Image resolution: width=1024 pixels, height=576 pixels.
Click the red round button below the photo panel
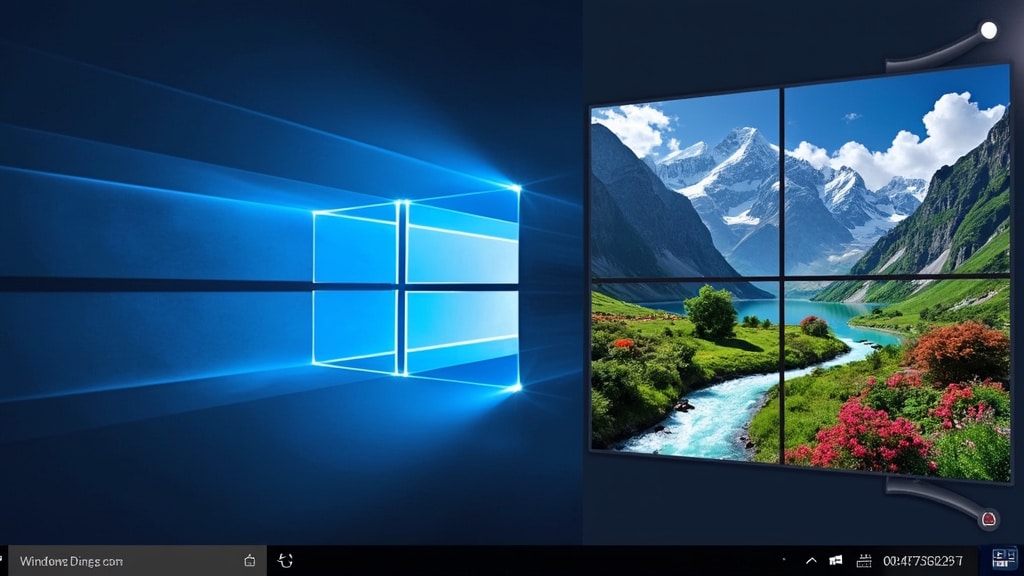(x=989, y=519)
